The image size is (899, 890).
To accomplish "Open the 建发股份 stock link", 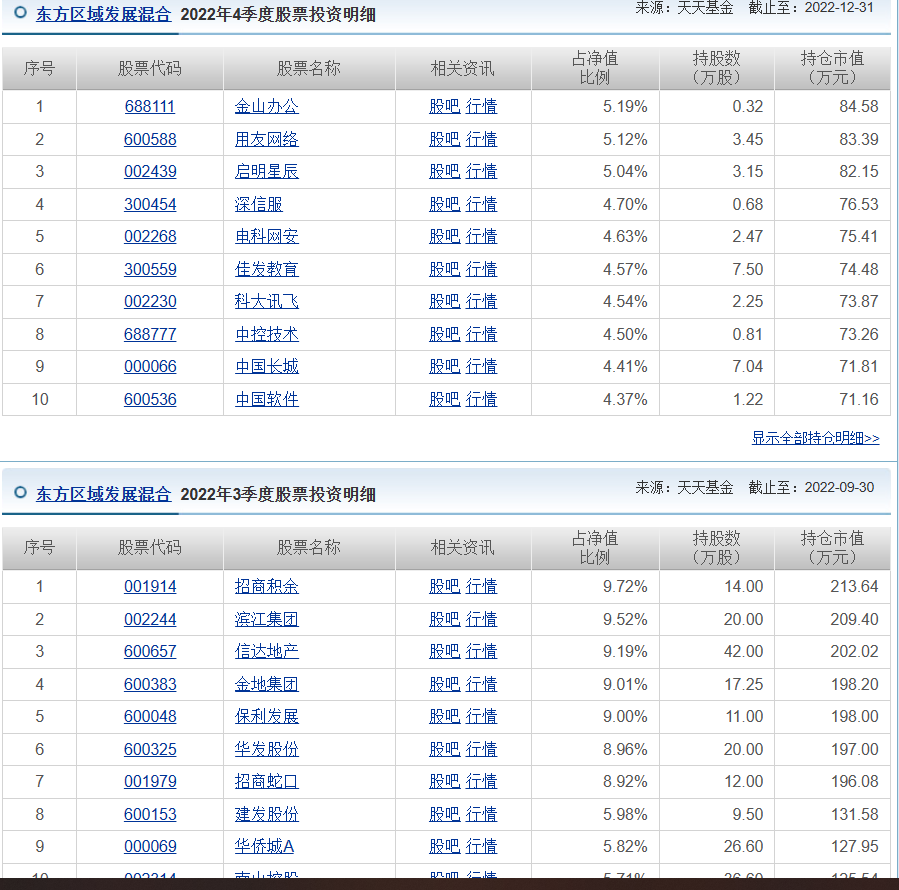I will (x=267, y=814).
